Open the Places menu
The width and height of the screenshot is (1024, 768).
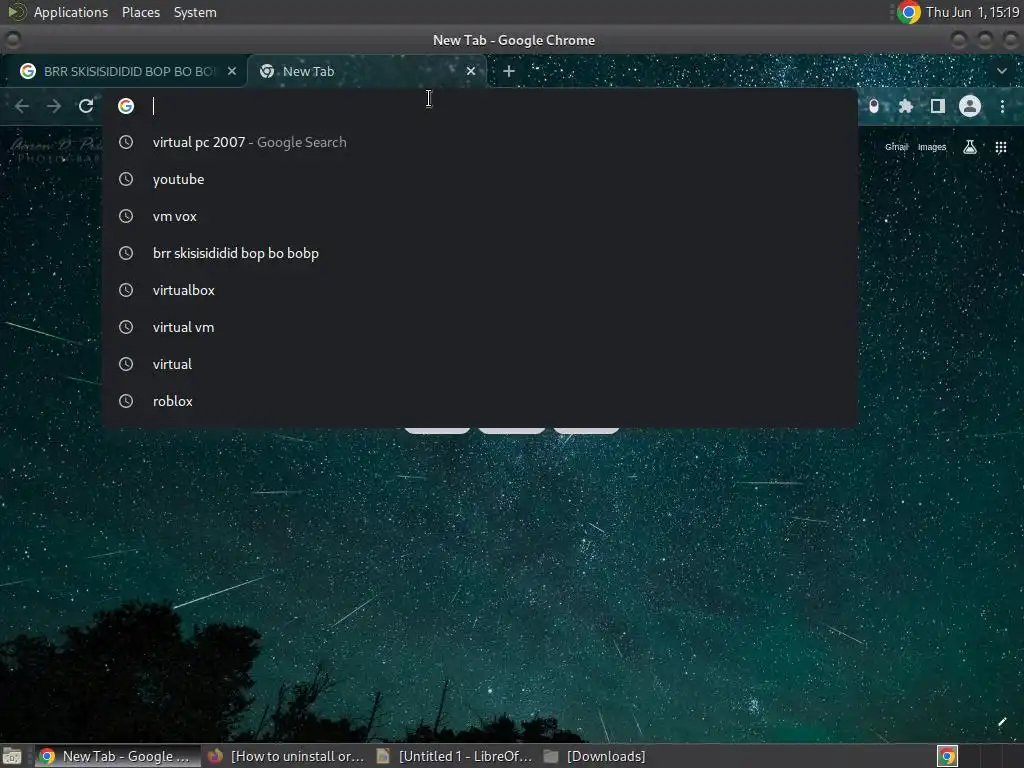pyautogui.click(x=141, y=12)
